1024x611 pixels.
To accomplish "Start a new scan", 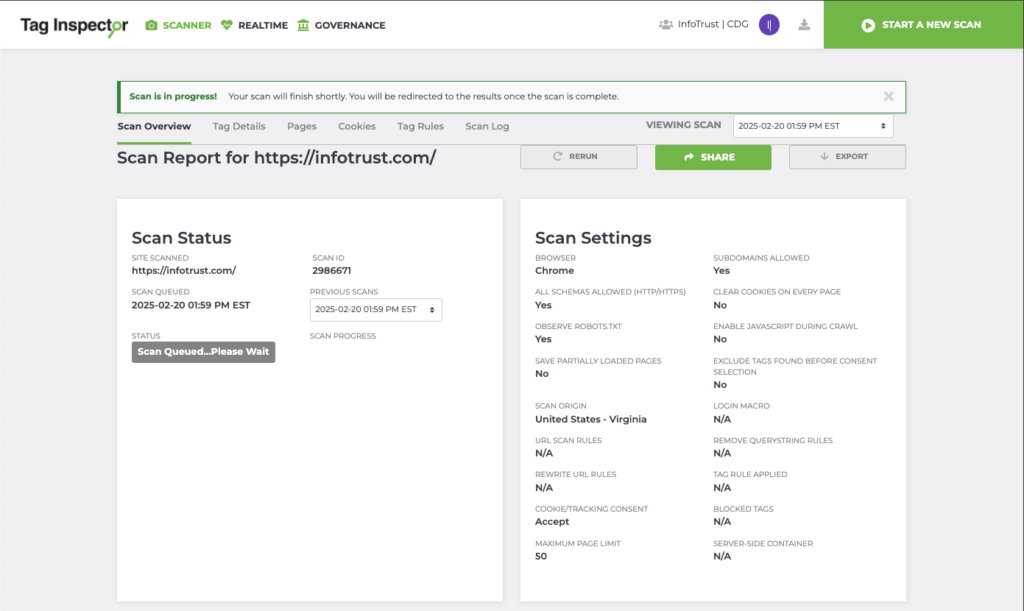I will click(922, 25).
